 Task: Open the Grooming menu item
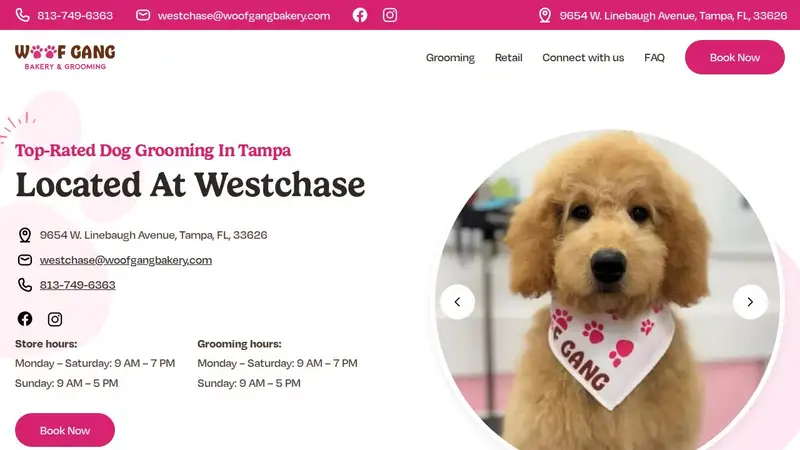pos(450,58)
